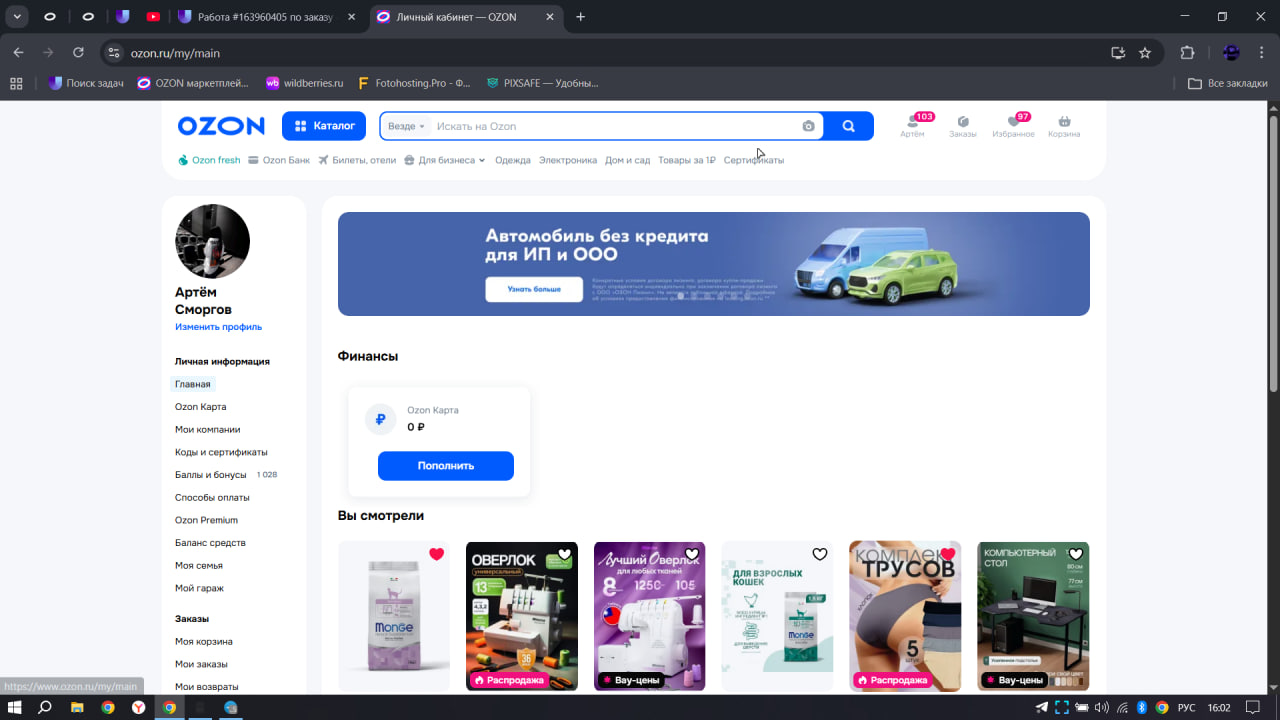Open a new browser tab

581,17
